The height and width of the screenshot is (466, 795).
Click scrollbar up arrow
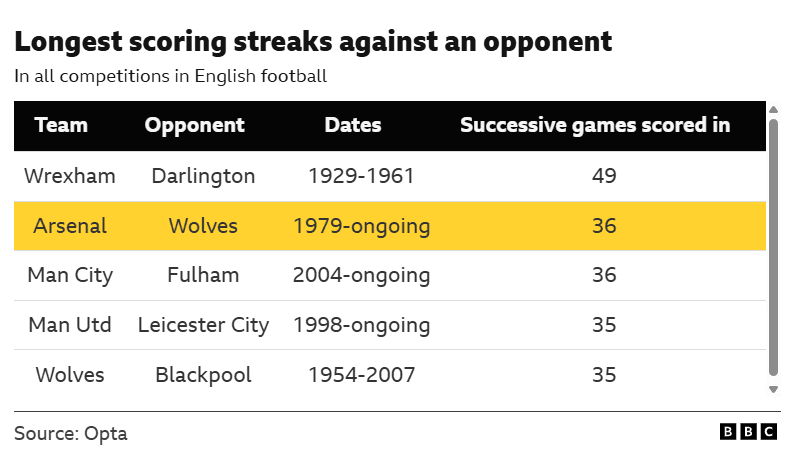coord(773,109)
